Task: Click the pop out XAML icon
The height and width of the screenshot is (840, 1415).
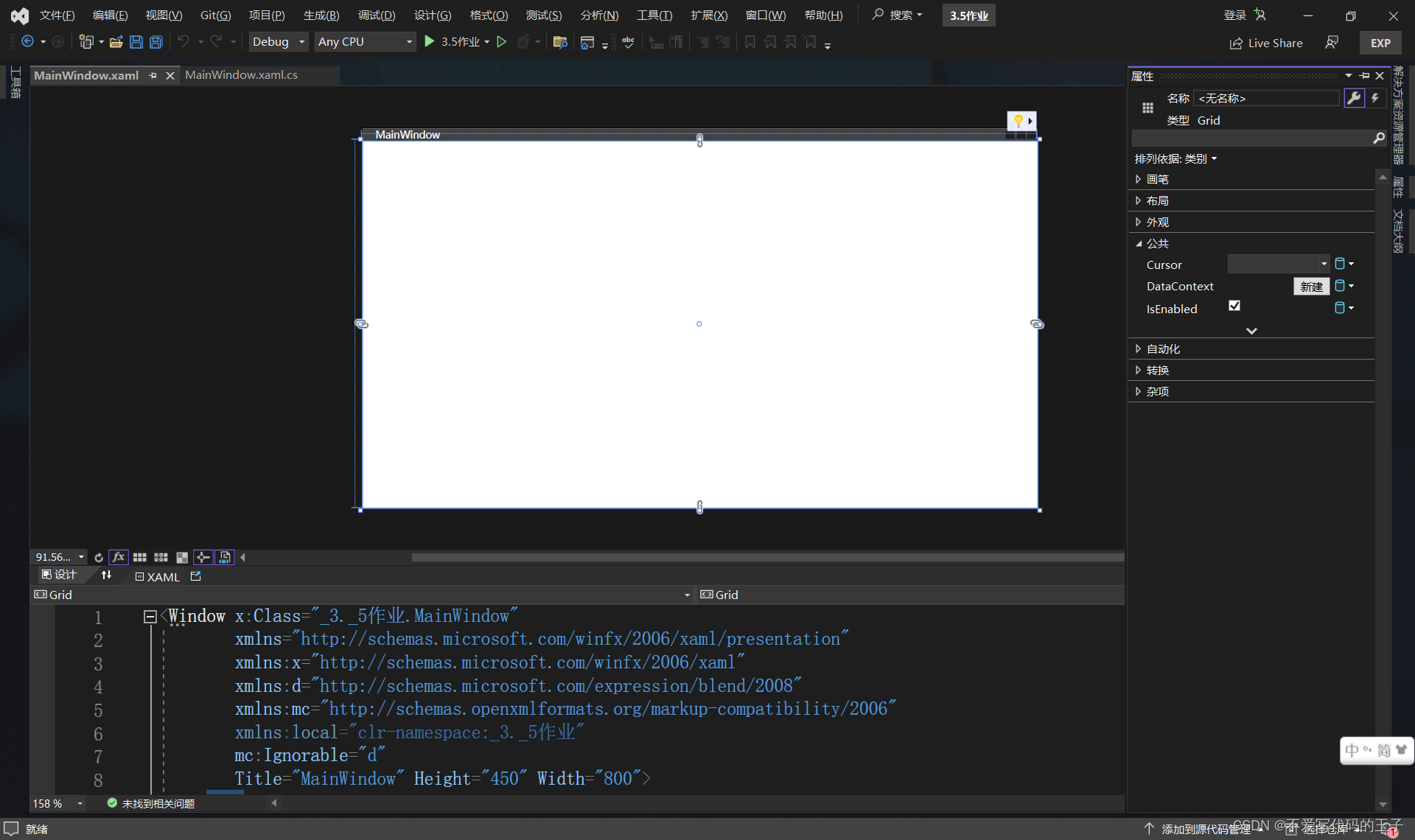Action: tap(195, 576)
